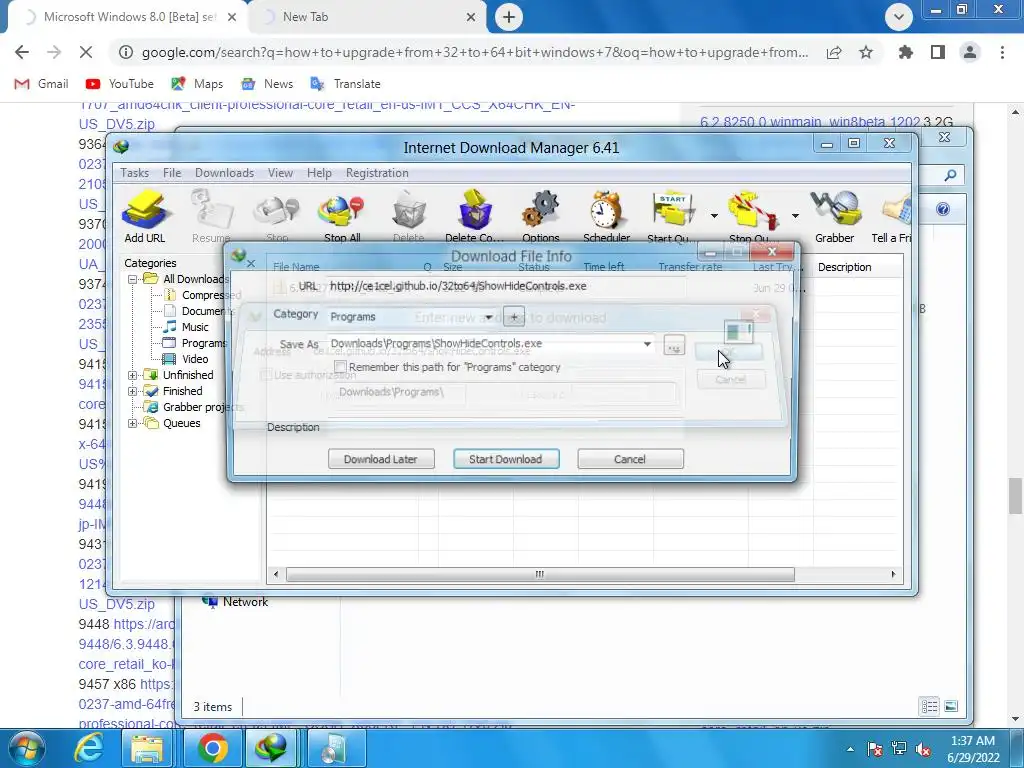The width and height of the screenshot is (1024, 768).
Task: Click the large icons view button in Explorer
Action: [951, 706]
